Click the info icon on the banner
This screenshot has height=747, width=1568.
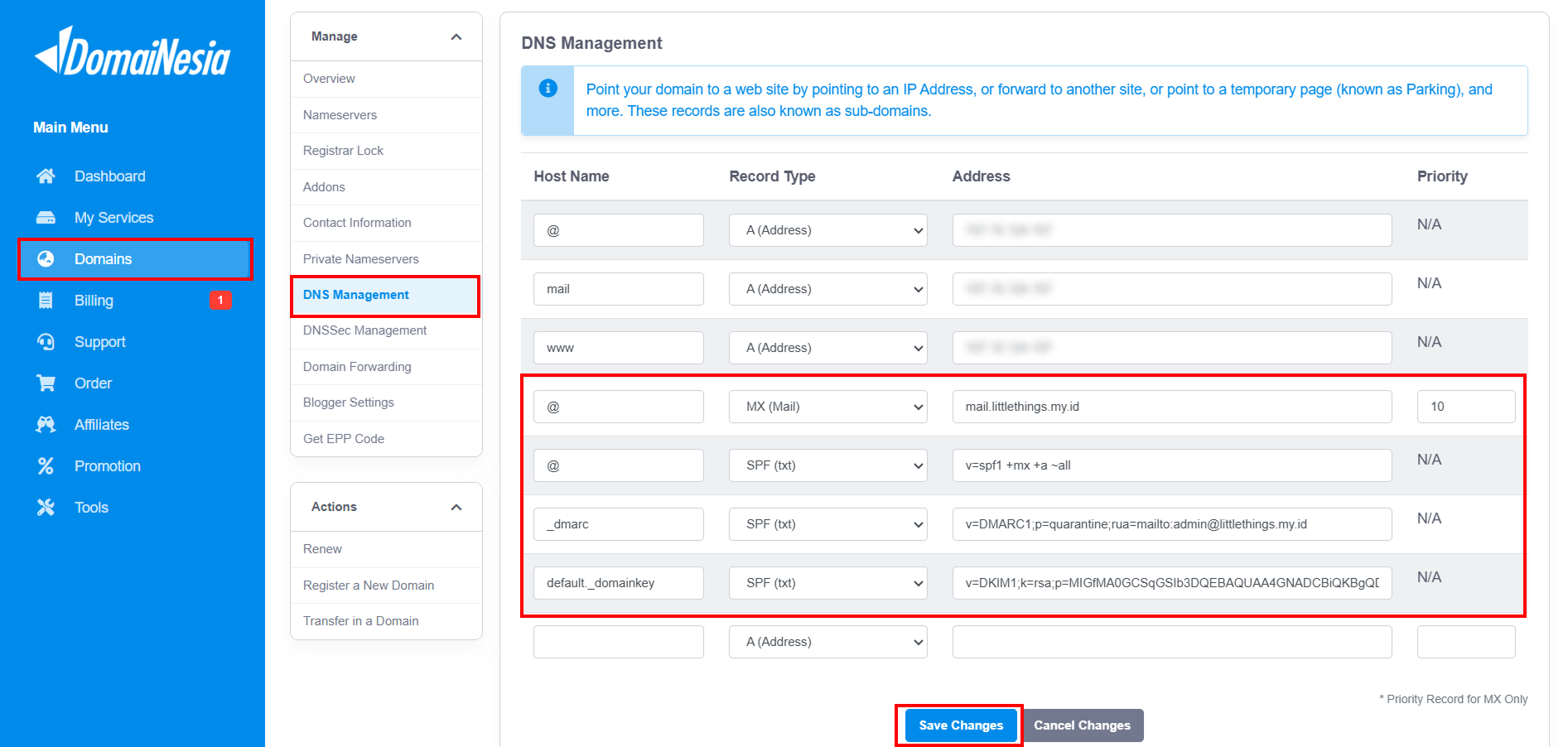[548, 89]
